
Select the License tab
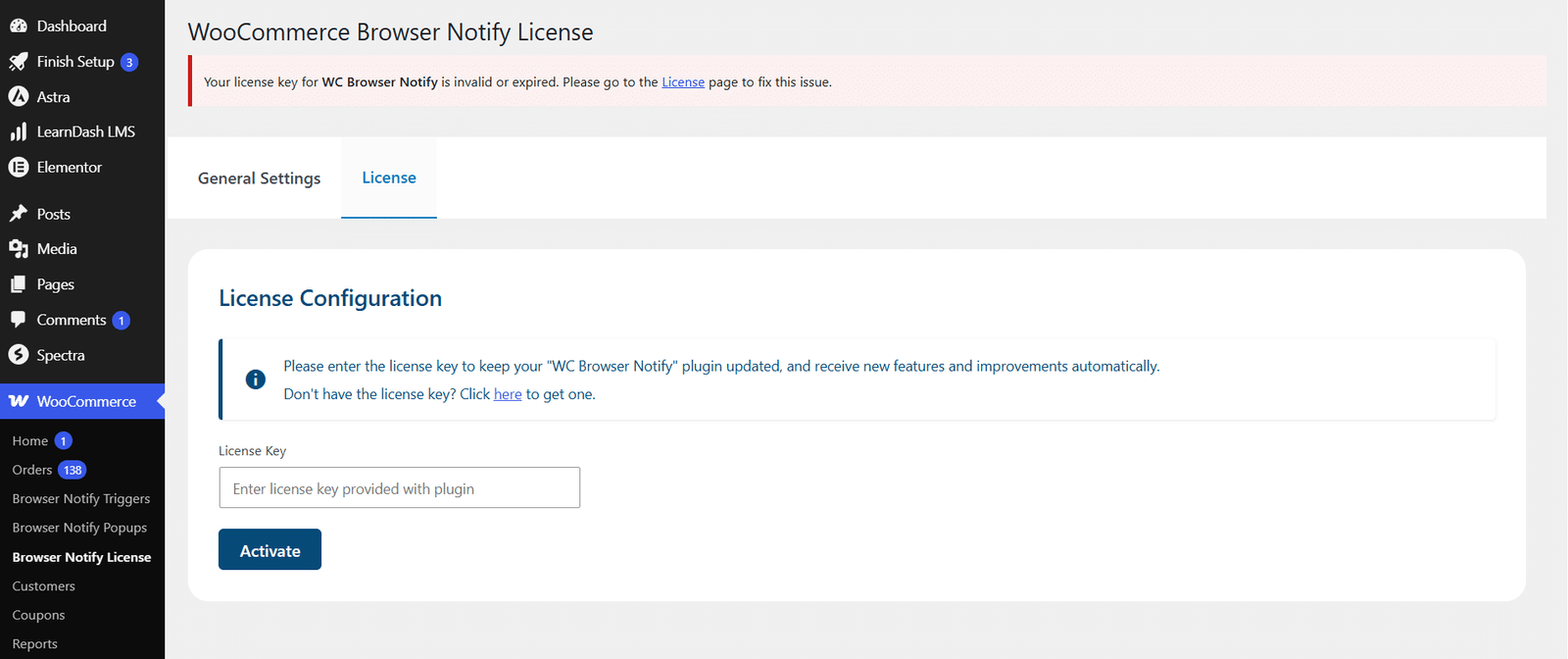point(389,177)
